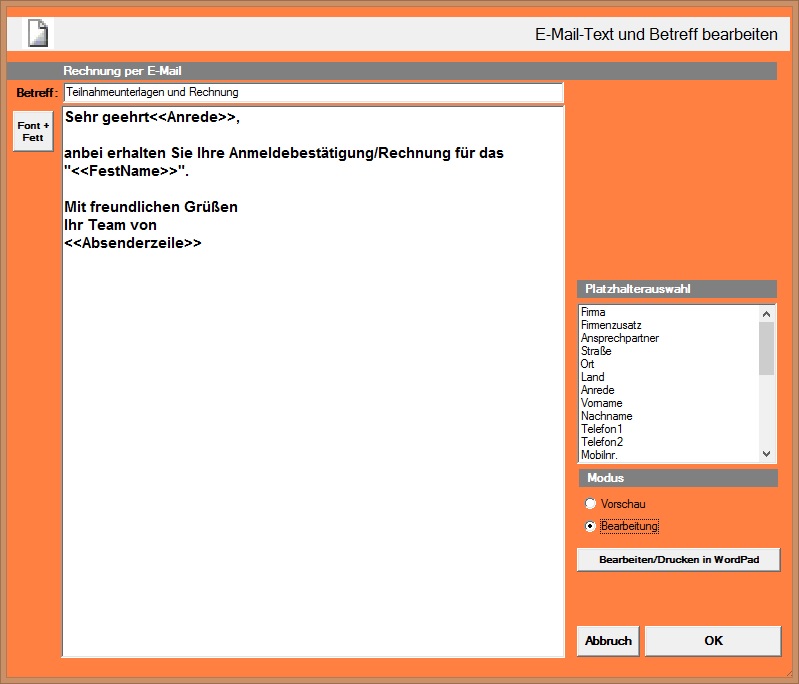Select Firma in the placeholder list

[594, 312]
